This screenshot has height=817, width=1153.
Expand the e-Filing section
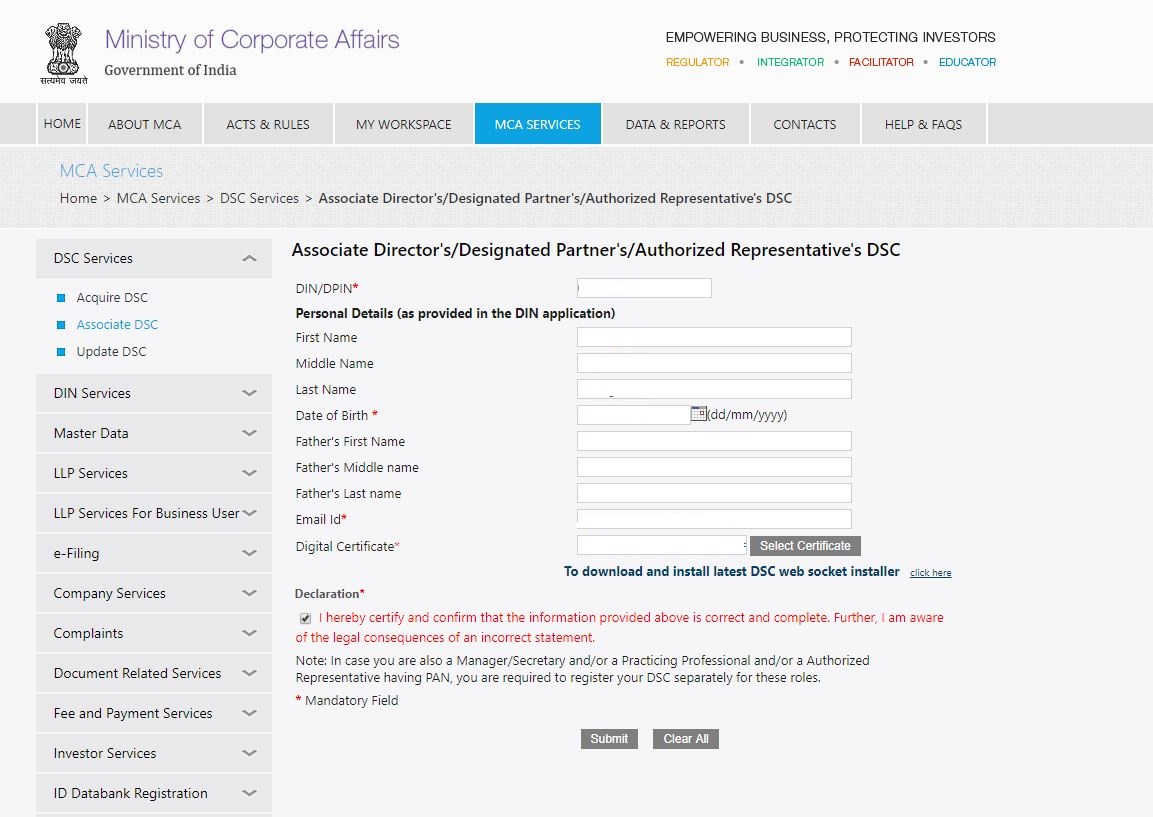click(249, 554)
